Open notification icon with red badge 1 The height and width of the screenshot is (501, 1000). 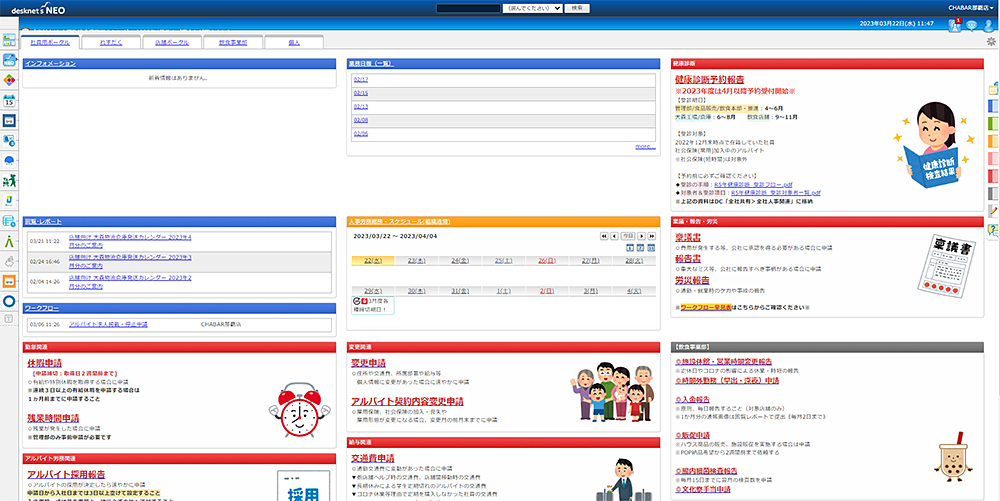point(955,25)
